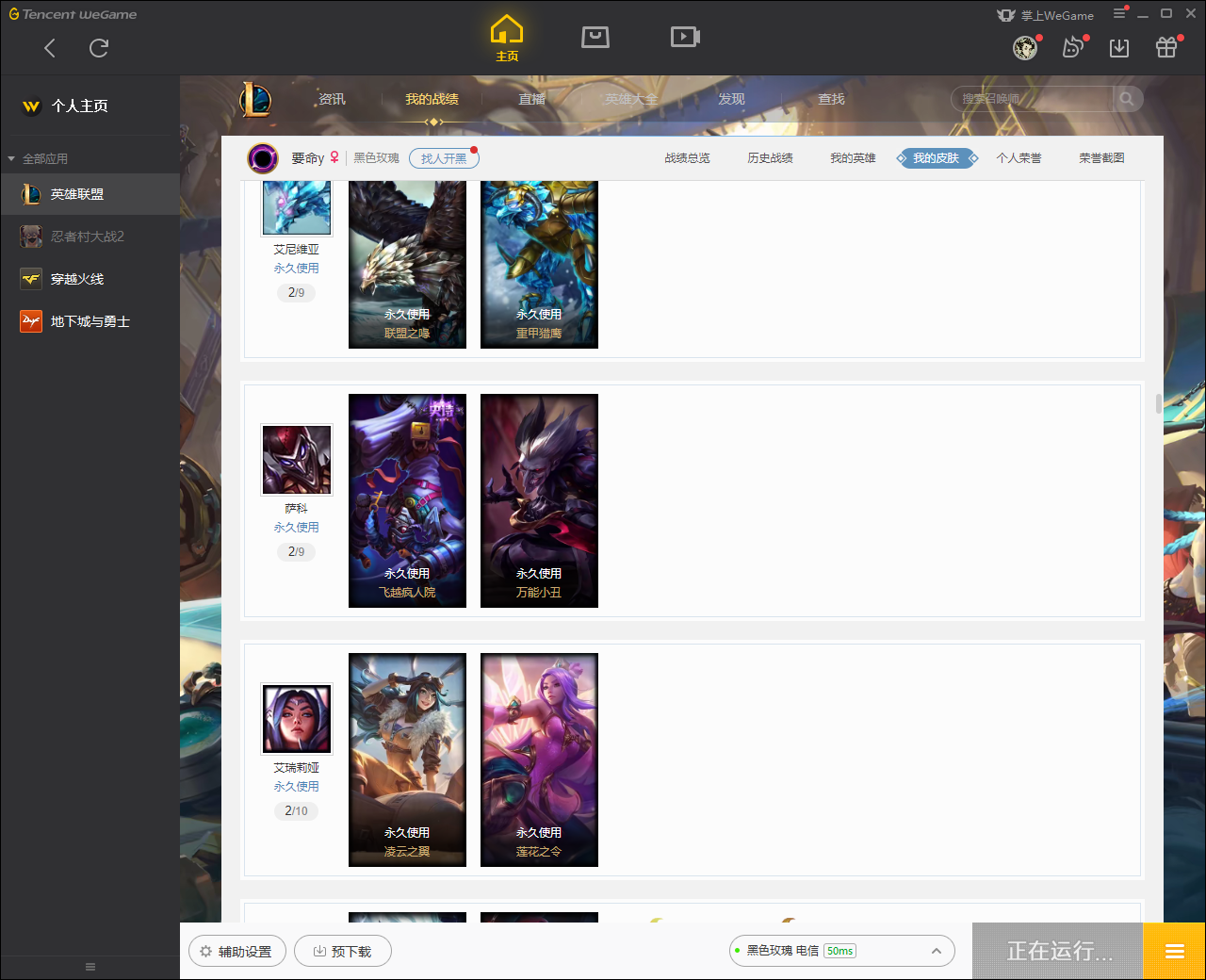Go back with the left arrow icon
This screenshot has height=980, width=1206.
pos(50,48)
